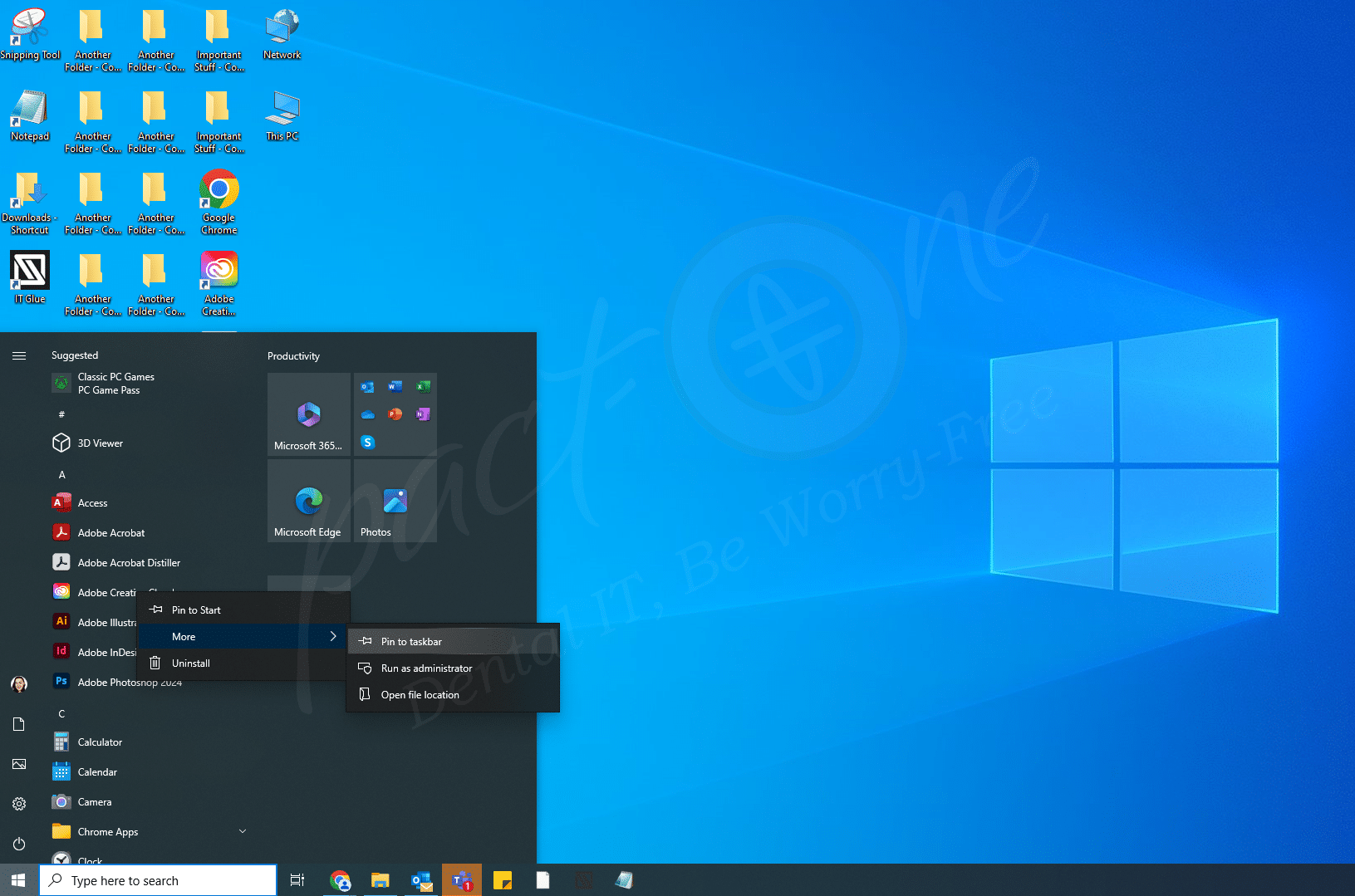Select Pin to taskbar
This screenshot has height=896, width=1355.
pos(410,641)
